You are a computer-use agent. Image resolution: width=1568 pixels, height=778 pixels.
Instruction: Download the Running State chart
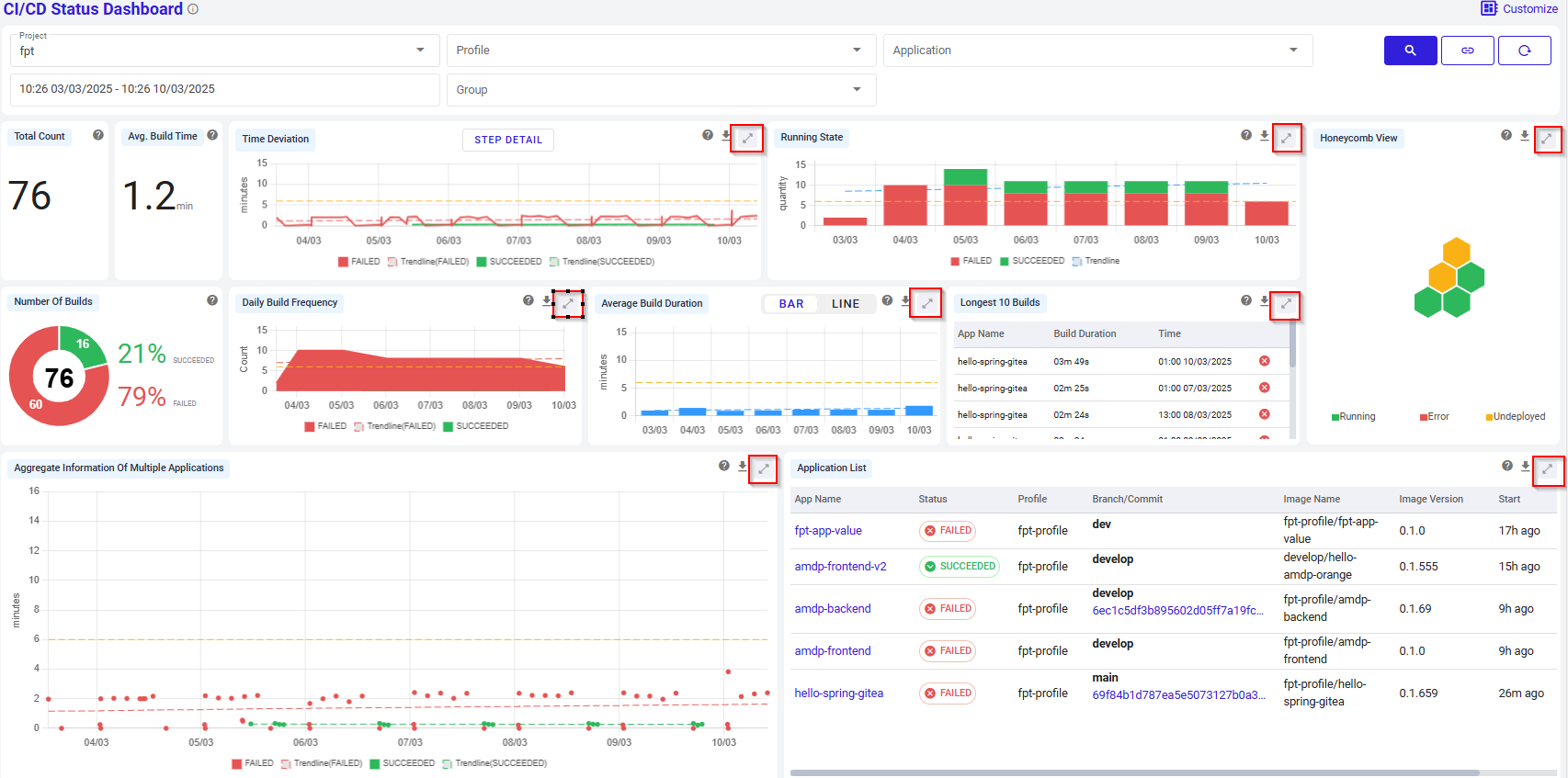1265,136
